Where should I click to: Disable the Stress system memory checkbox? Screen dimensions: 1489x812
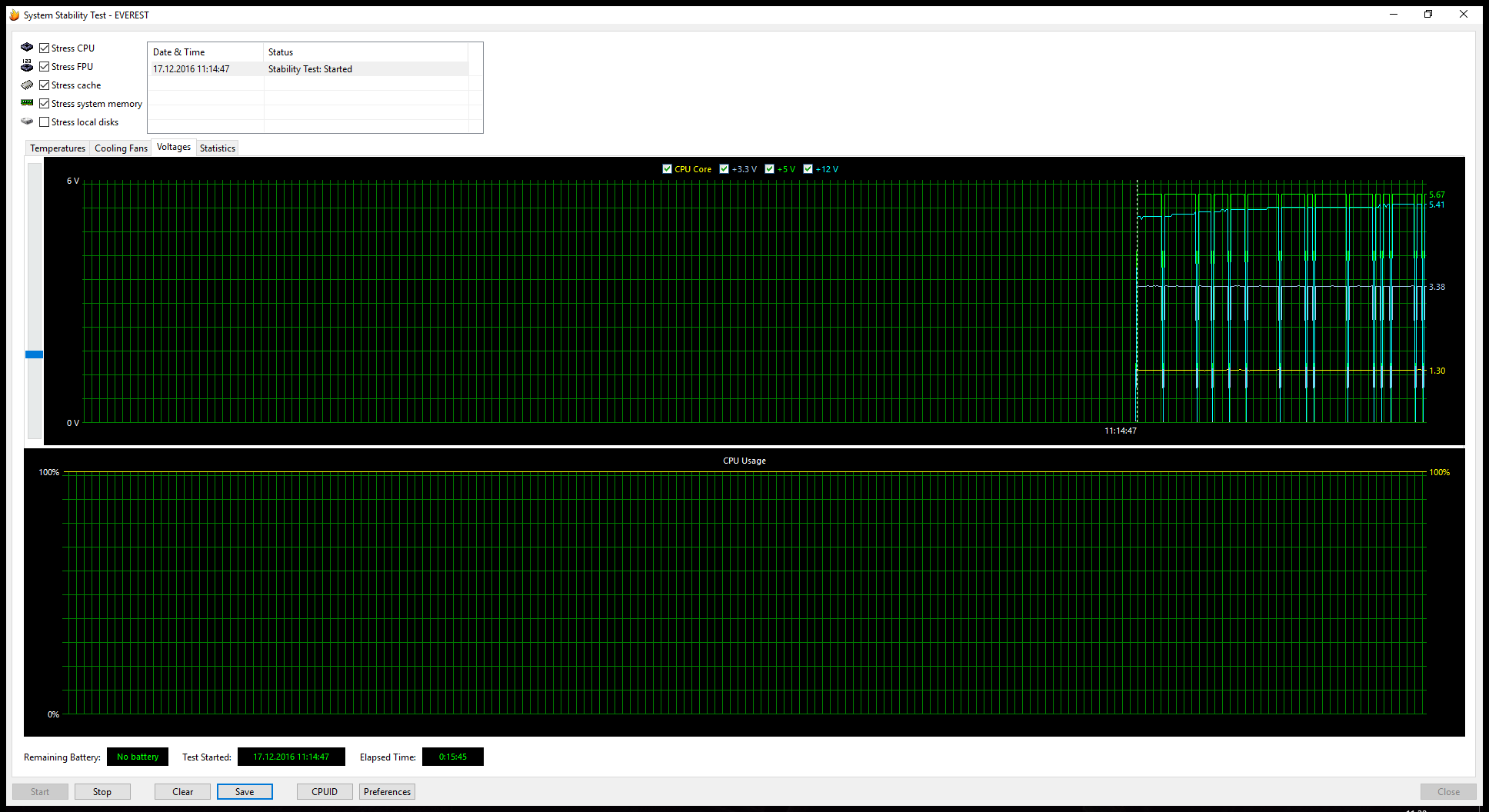coord(45,103)
